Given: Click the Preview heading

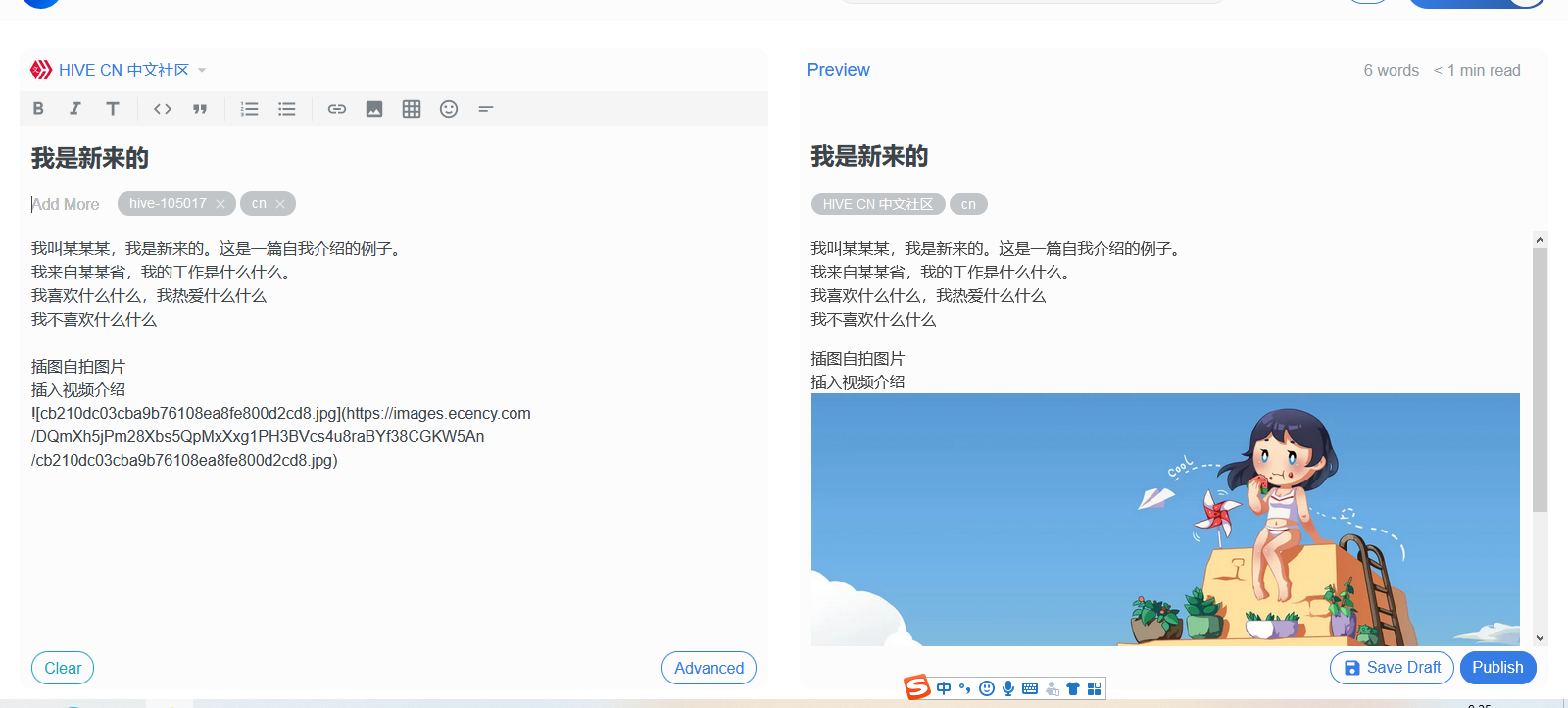Looking at the screenshot, I should (838, 70).
